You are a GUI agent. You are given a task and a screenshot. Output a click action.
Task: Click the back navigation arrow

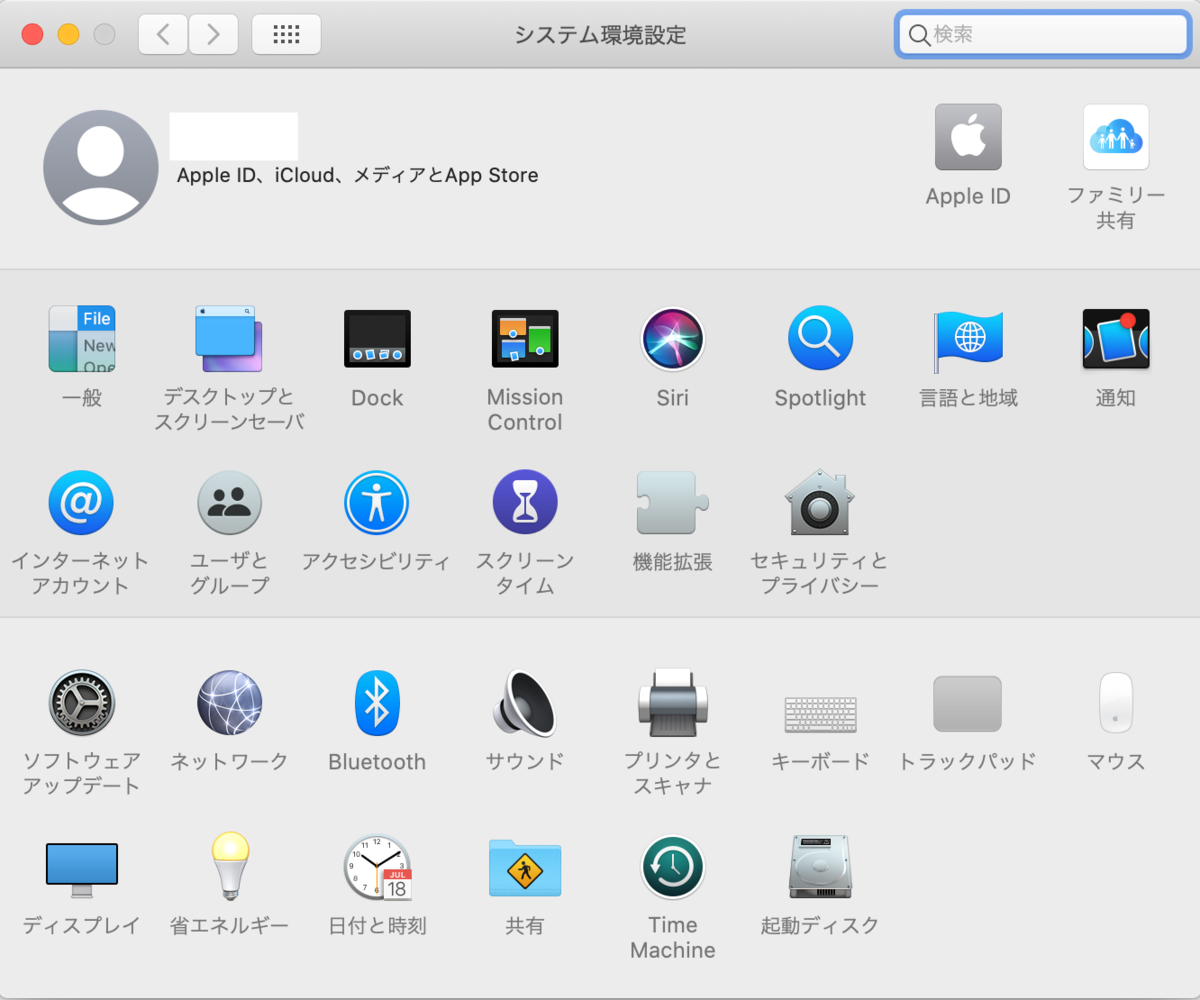pyautogui.click(x=163, y=34)
